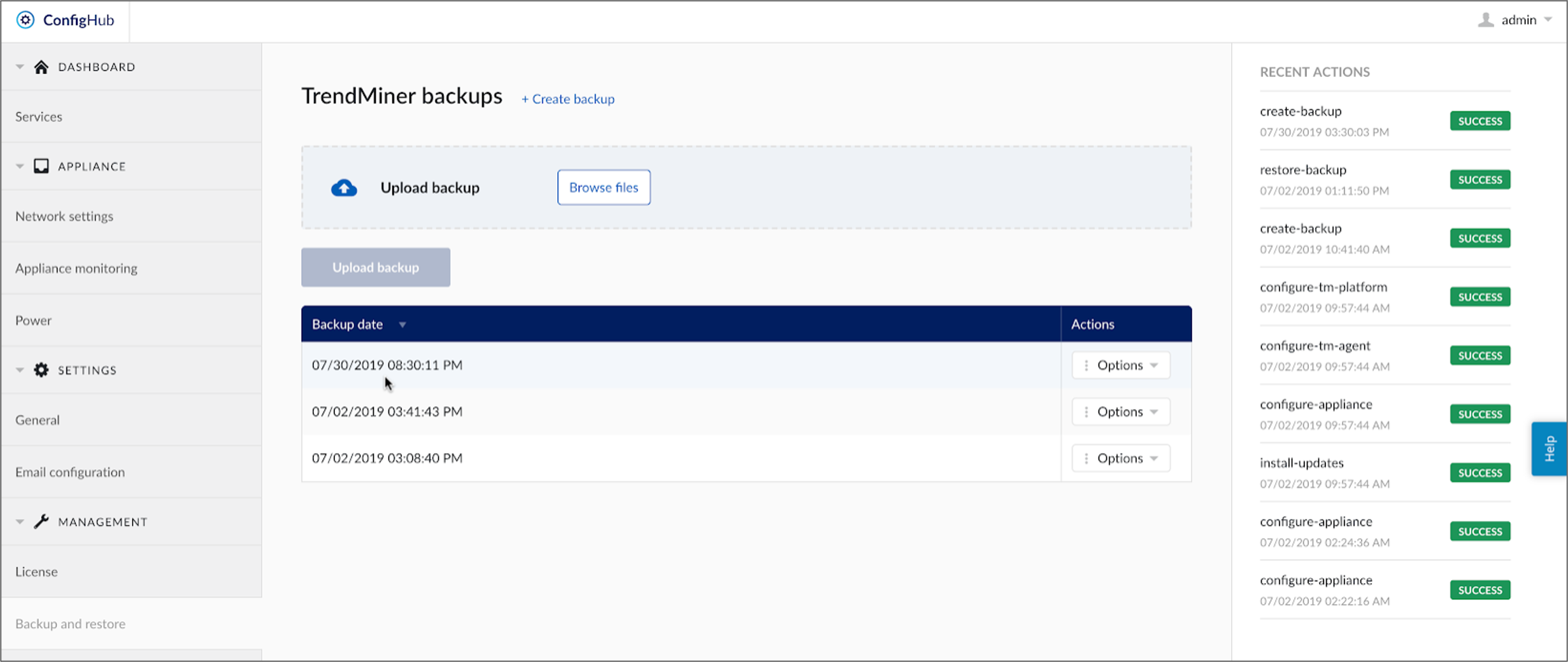Click SUCCESS badge for restore-backup
Image resolution: width=1568 pixels, height=662 pixels.
pyautogui.click(x=1480, y=180)
